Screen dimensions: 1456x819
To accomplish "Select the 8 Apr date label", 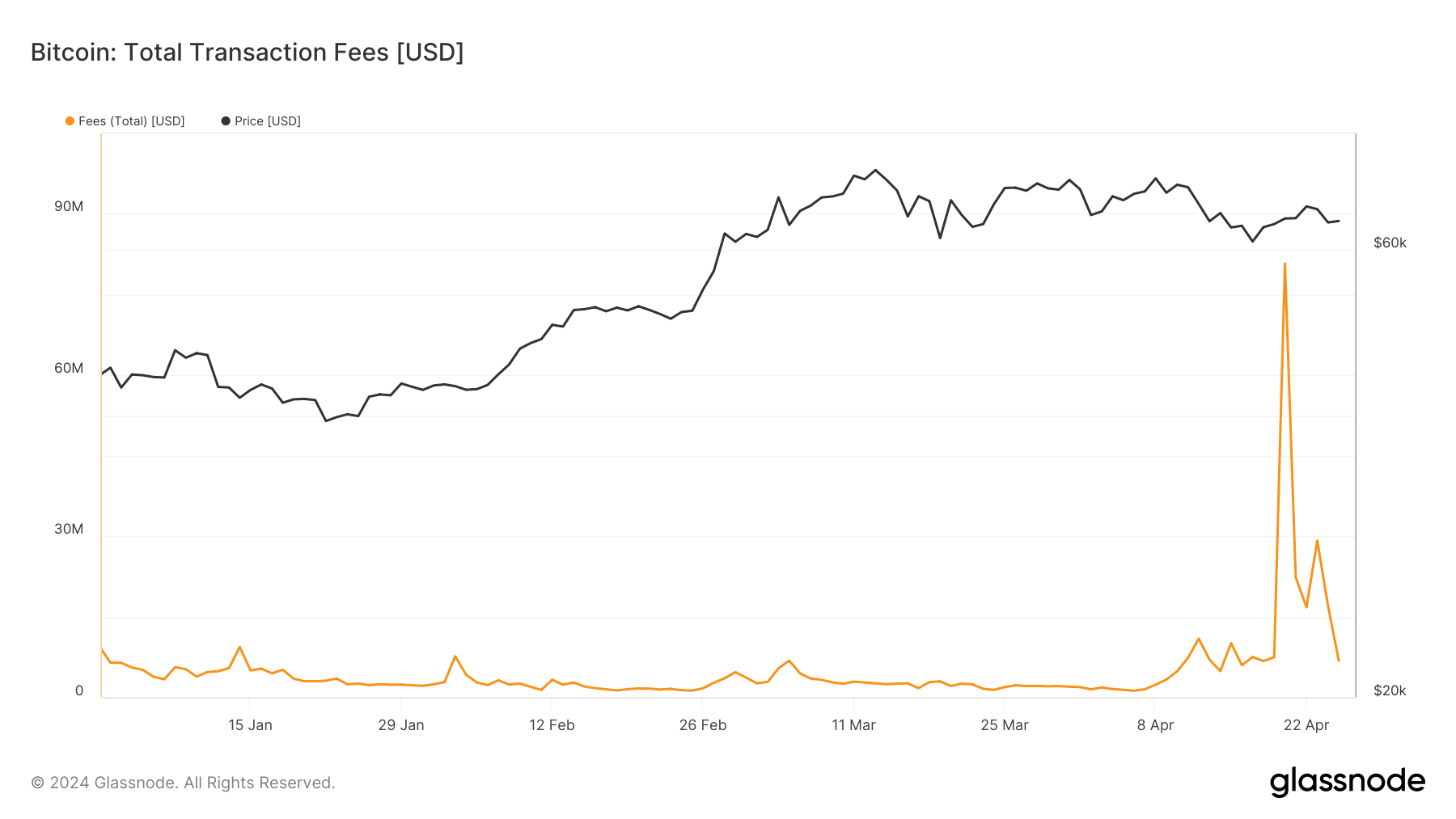I will click(x=1155, y=725).
